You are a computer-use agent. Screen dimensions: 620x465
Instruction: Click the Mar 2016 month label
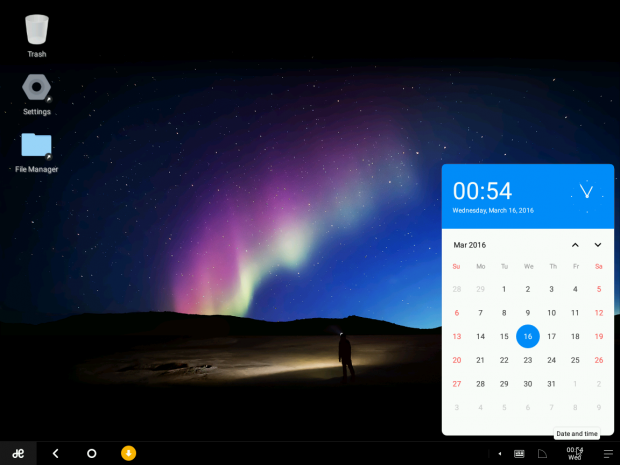point(469,245)
